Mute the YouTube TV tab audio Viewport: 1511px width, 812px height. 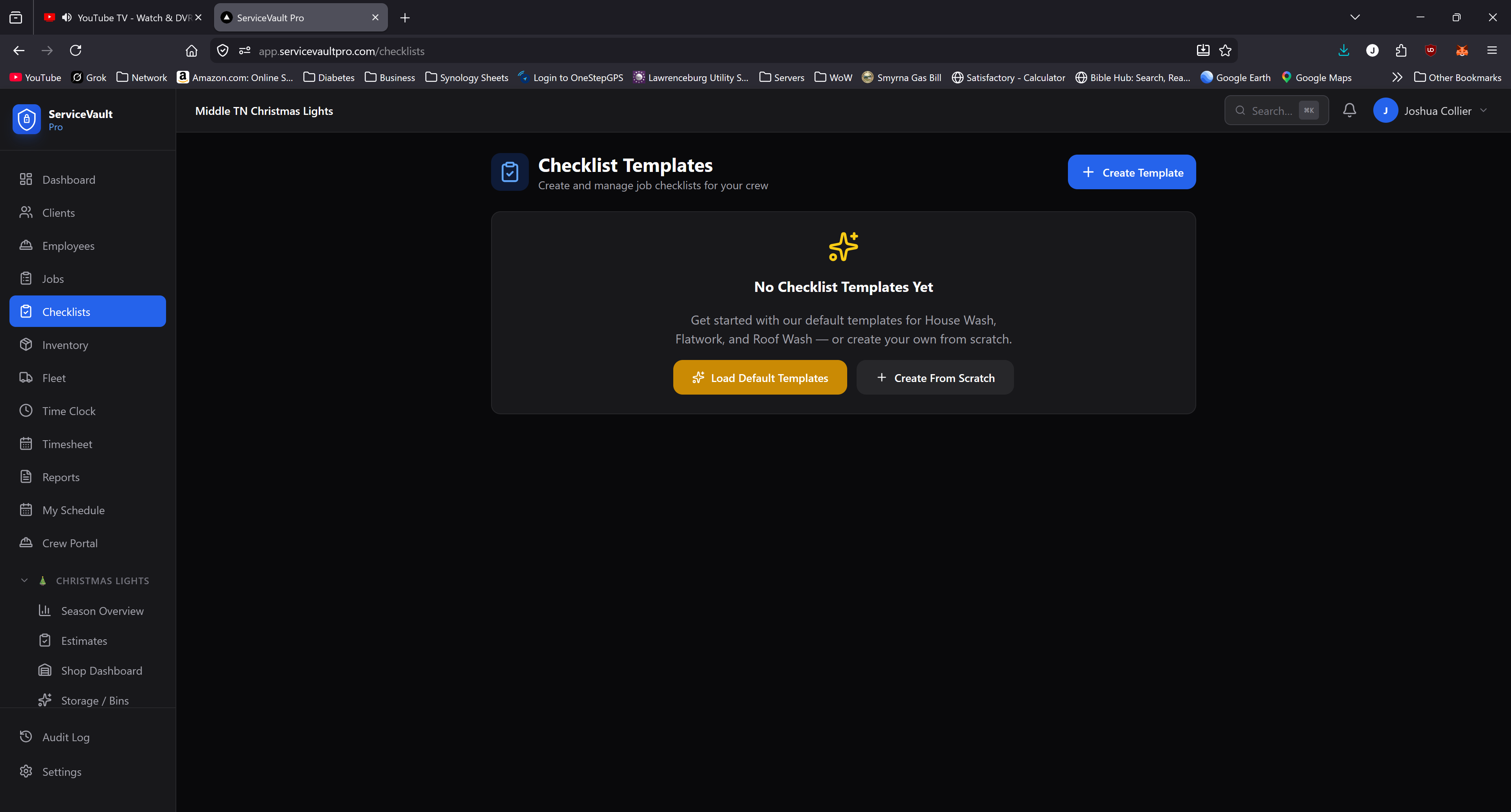point(66,18)
